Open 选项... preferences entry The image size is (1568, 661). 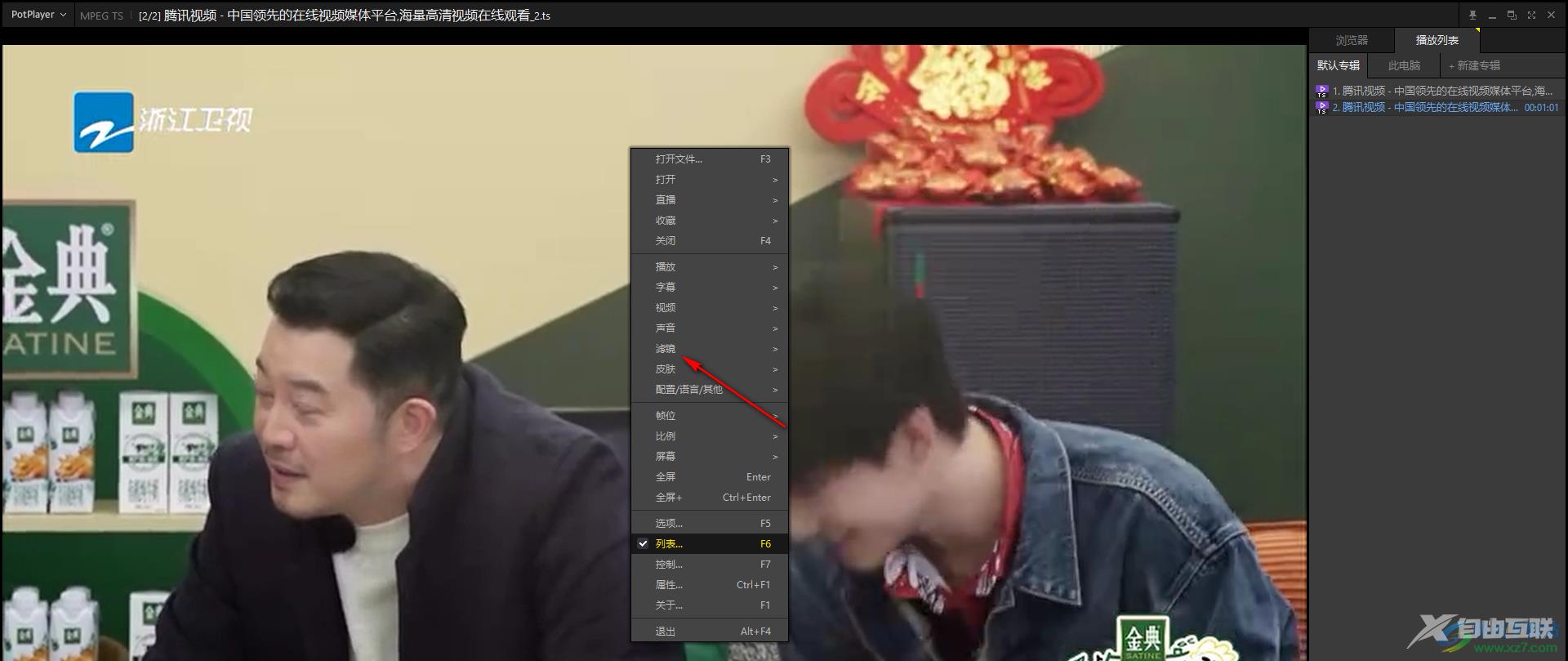(709, 523)
